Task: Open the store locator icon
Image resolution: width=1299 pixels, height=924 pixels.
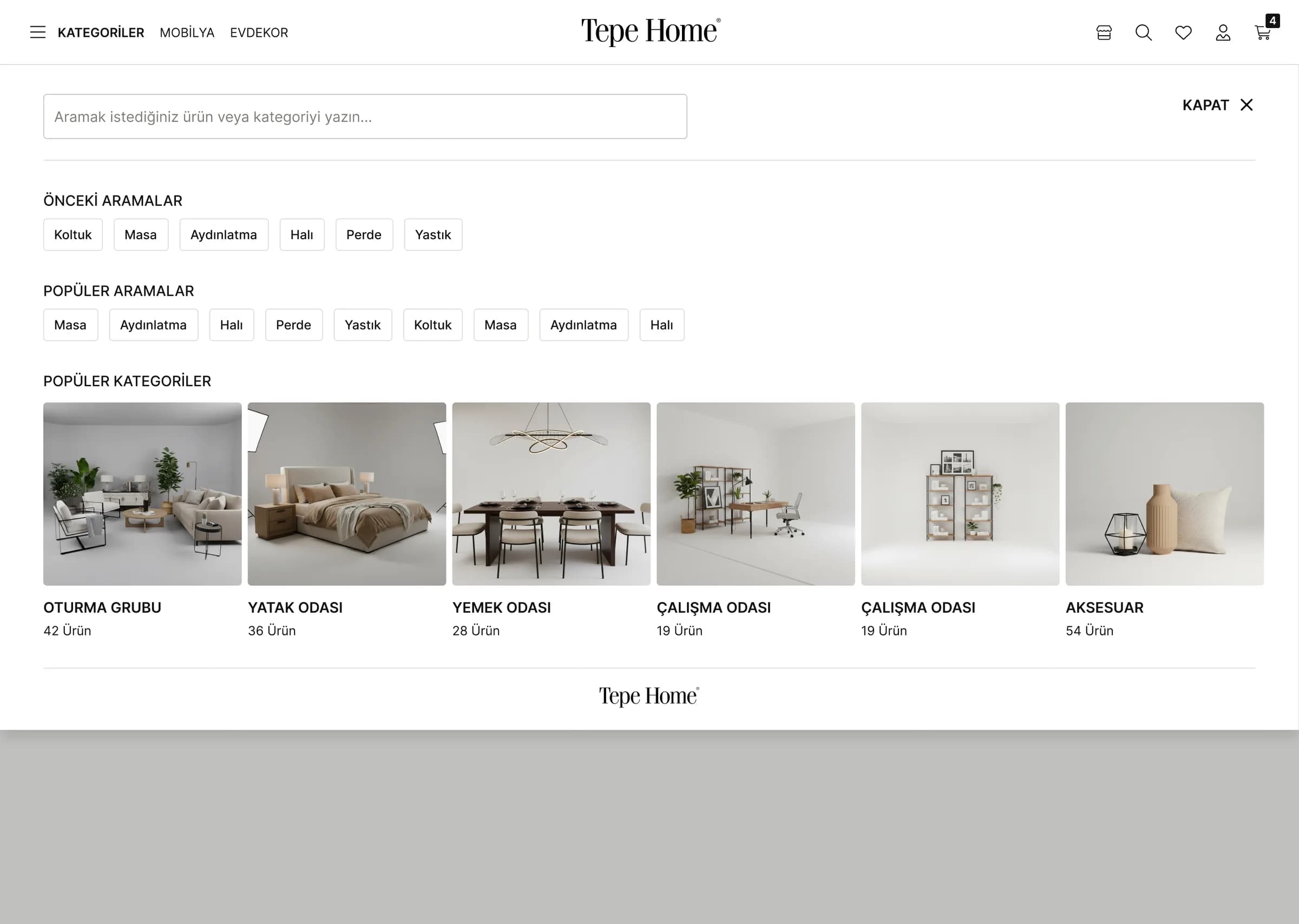Action: (x=1104, y=33)
